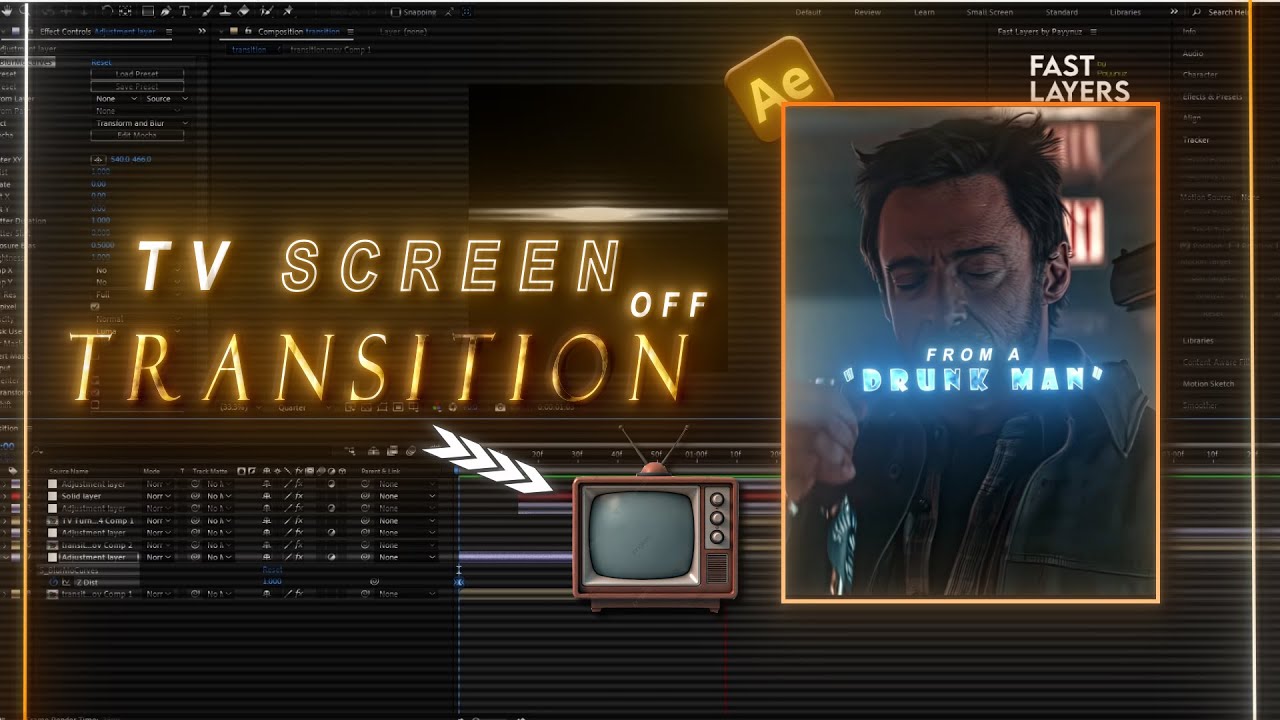Open the Tracker panel
Image resolution: width=1280 pixels, height=720 pixels.
point(1196,140)
